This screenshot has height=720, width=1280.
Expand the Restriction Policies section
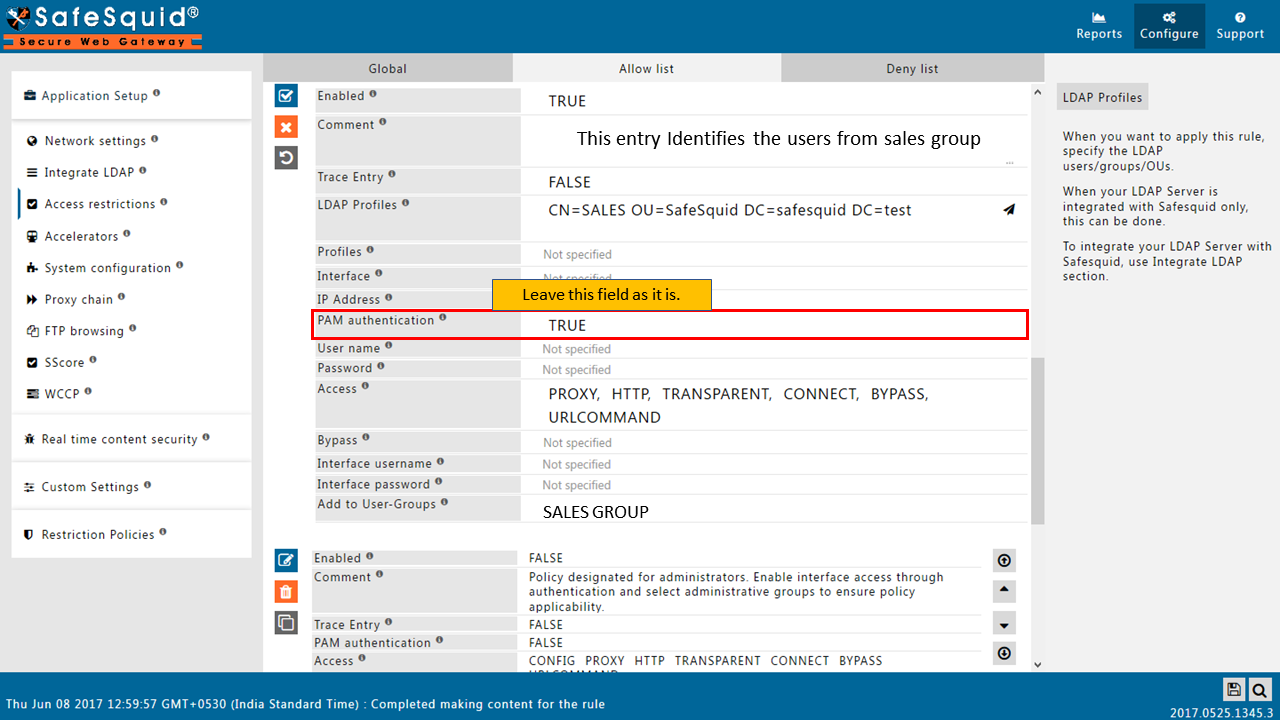(x=97, y=535)
